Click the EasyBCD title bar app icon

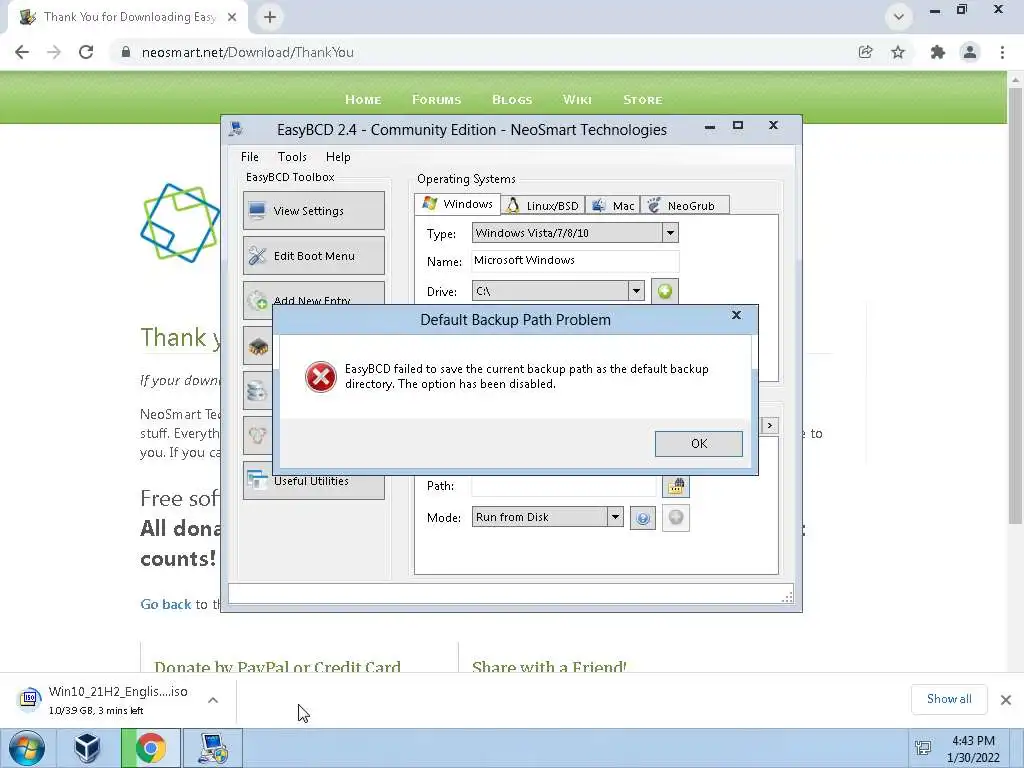pos(236,129)
